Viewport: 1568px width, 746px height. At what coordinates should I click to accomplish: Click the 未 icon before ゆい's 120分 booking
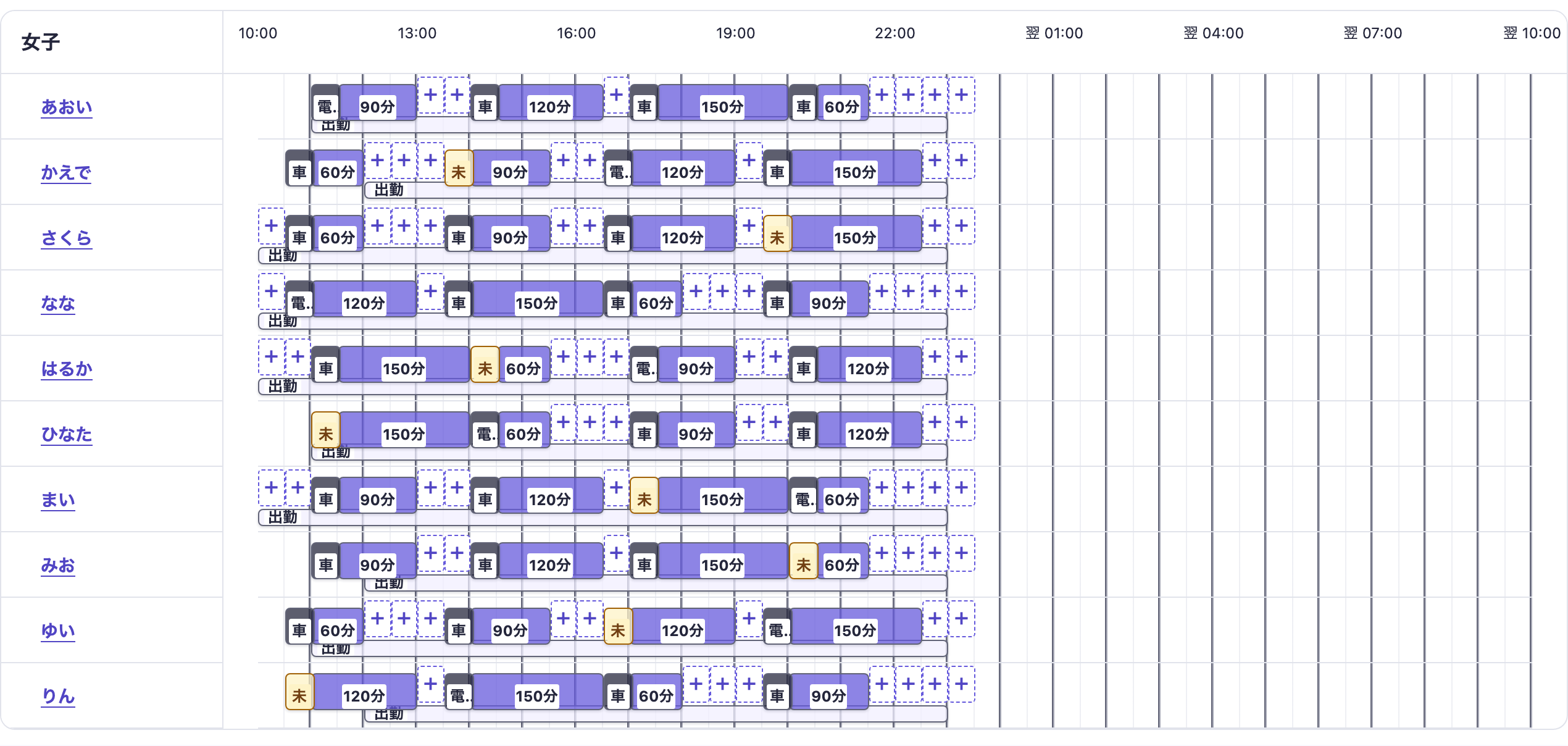[618, 627]
